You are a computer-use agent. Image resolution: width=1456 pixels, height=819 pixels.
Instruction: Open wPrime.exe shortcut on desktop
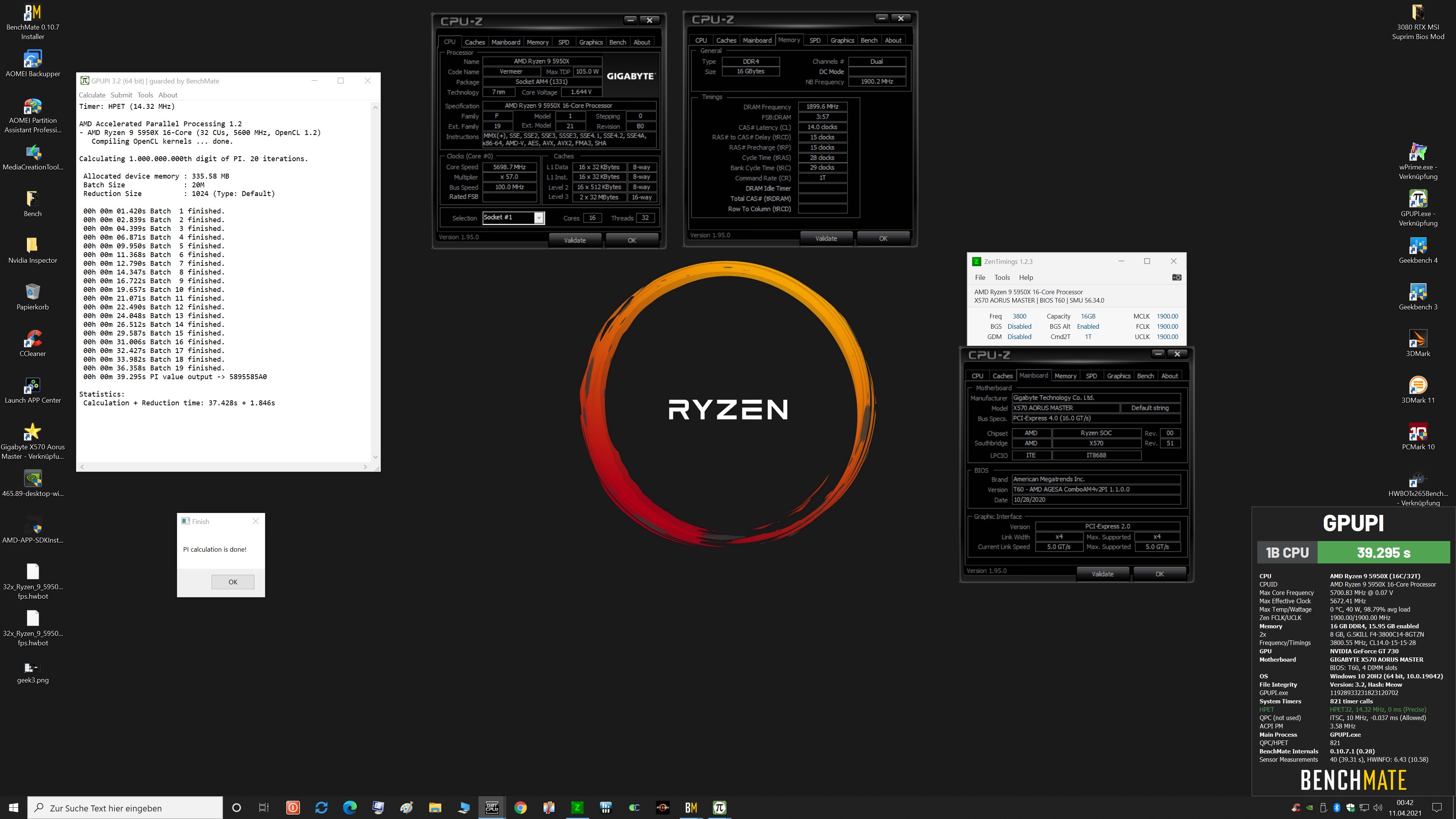[x=1418, y=162]
